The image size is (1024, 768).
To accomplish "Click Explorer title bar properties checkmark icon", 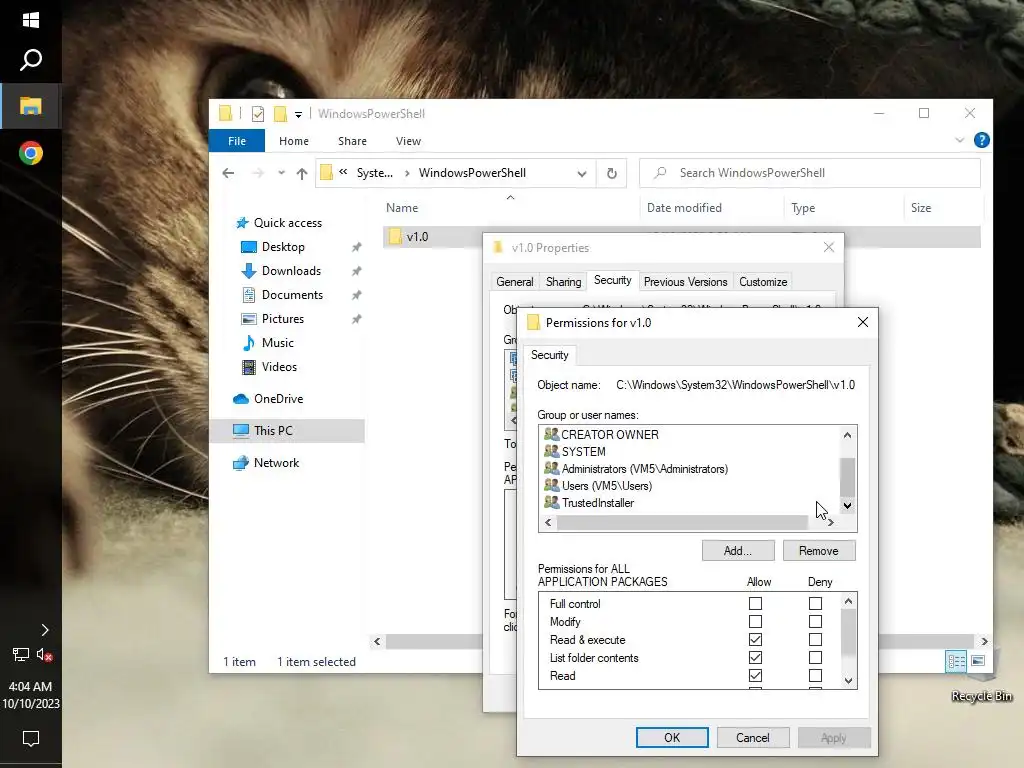I will pyautogui.click(x=258, y=114).
